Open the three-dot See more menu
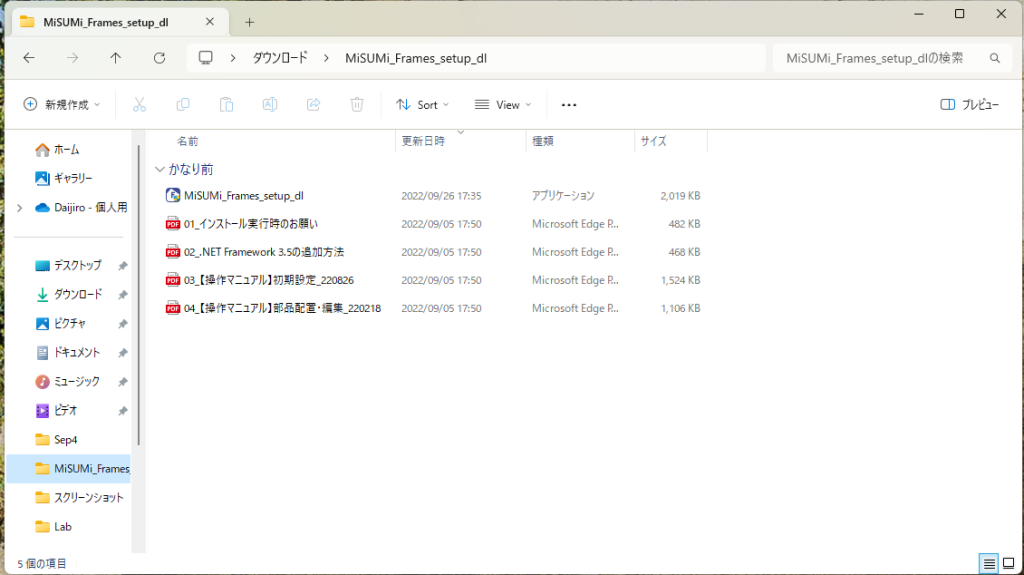Screen dimensions: 1024x575 pyautogui.click(x=569, y=104)
